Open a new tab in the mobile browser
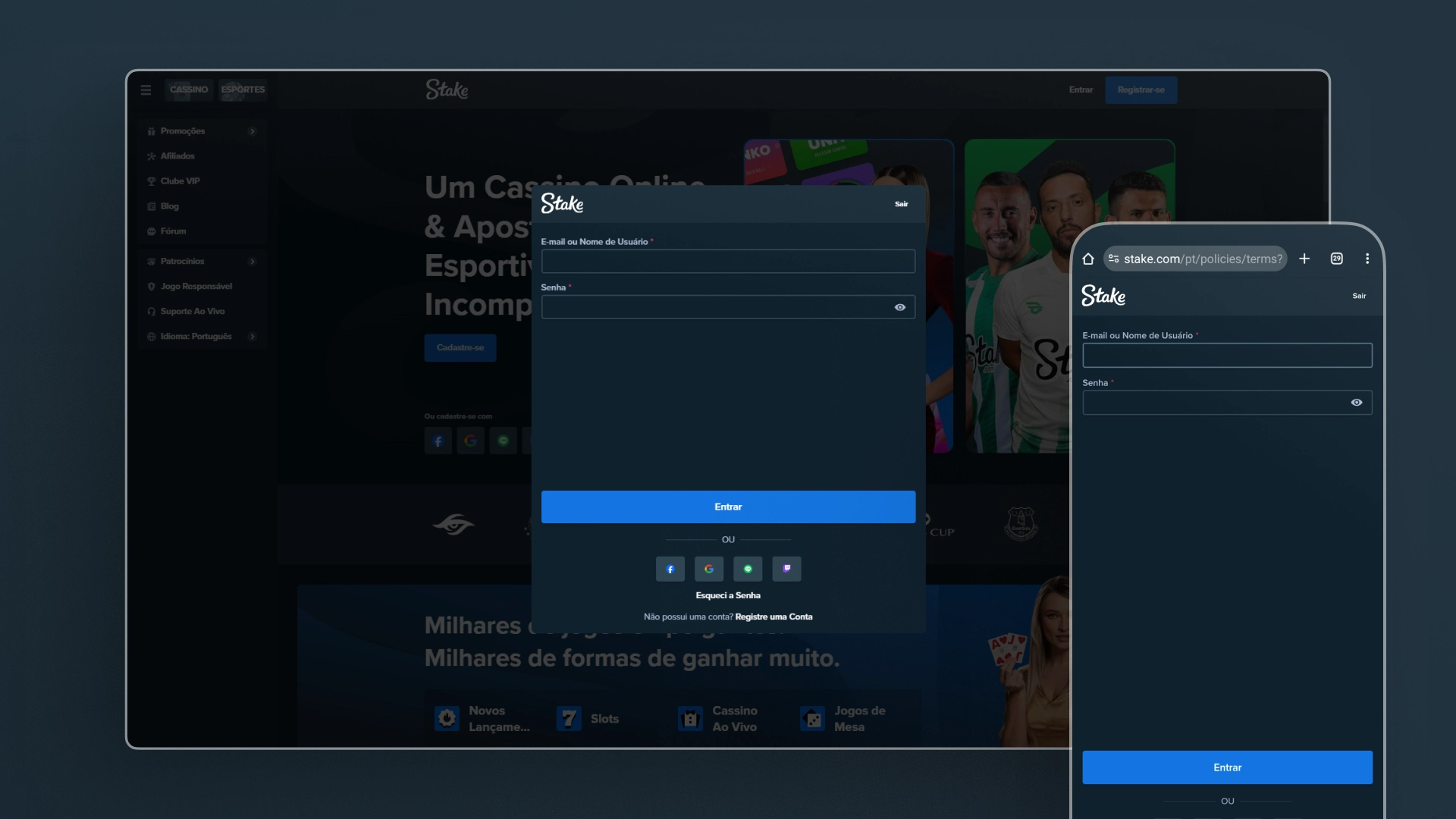 click(1304, 259)
